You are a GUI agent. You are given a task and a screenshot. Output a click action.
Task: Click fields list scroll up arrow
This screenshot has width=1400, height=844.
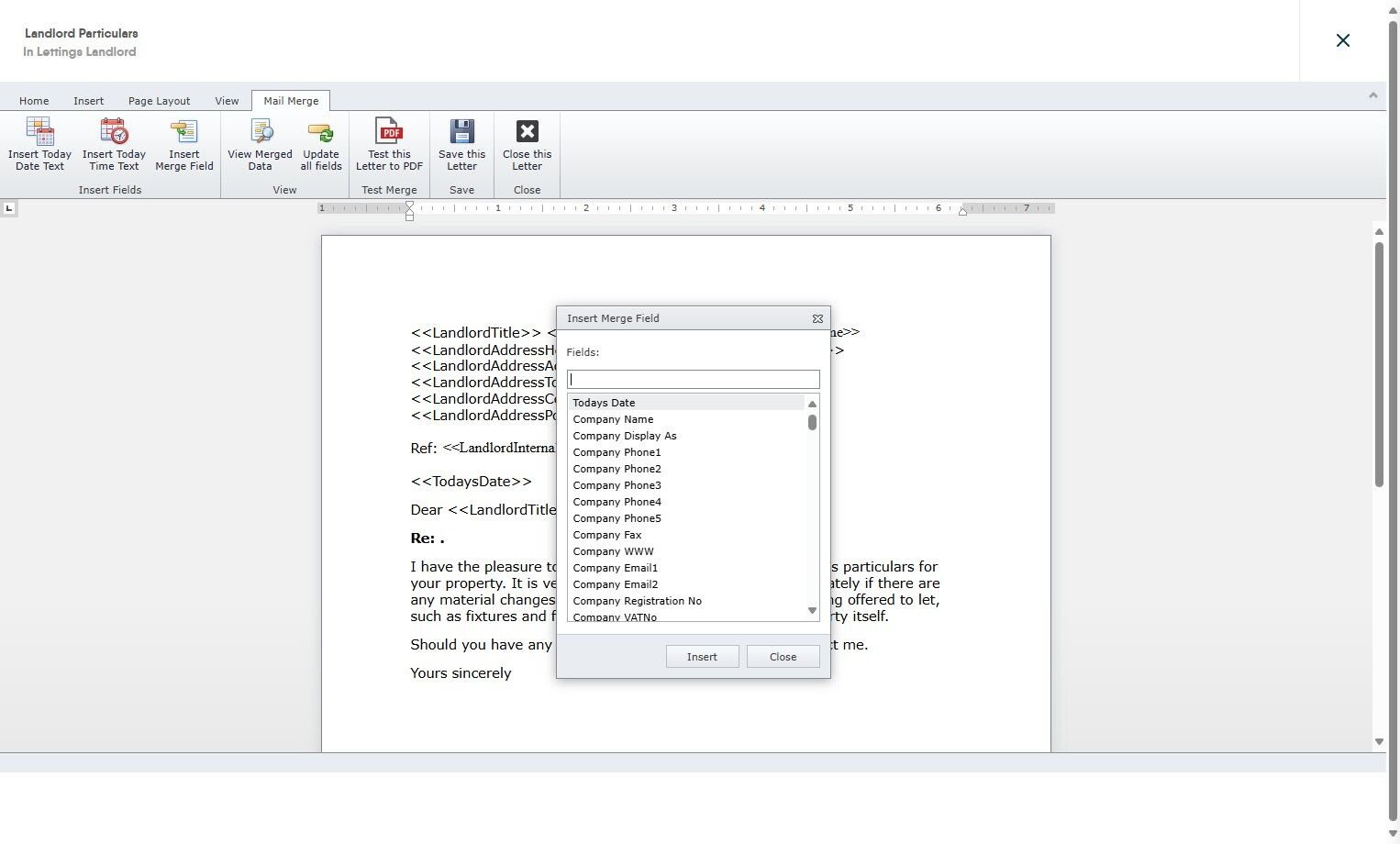click(812, 404)
